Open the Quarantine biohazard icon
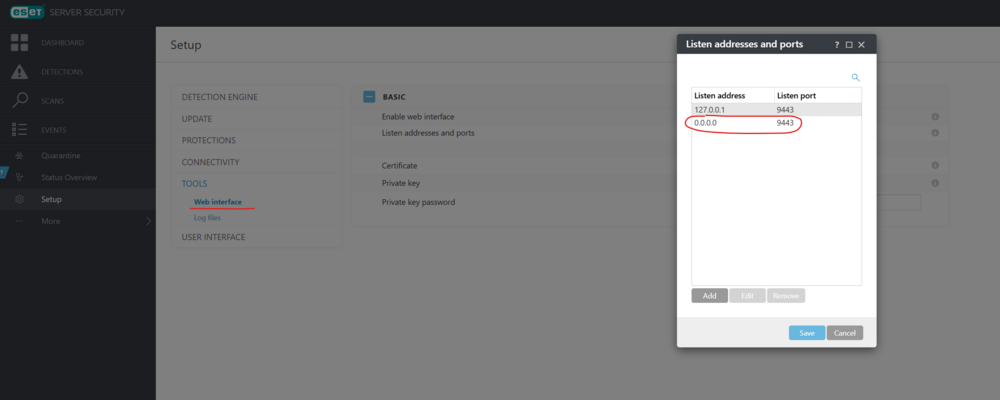The width and height of the screenshot is (1000, 400). point(20,156)
